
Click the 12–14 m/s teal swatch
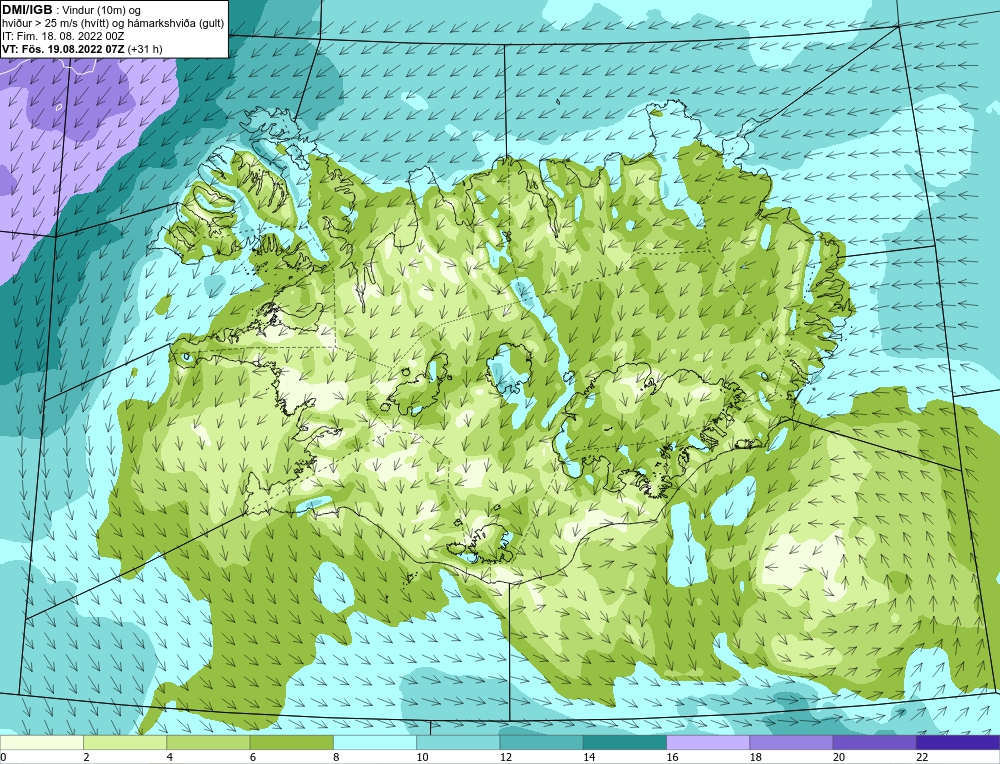[541, 742]
